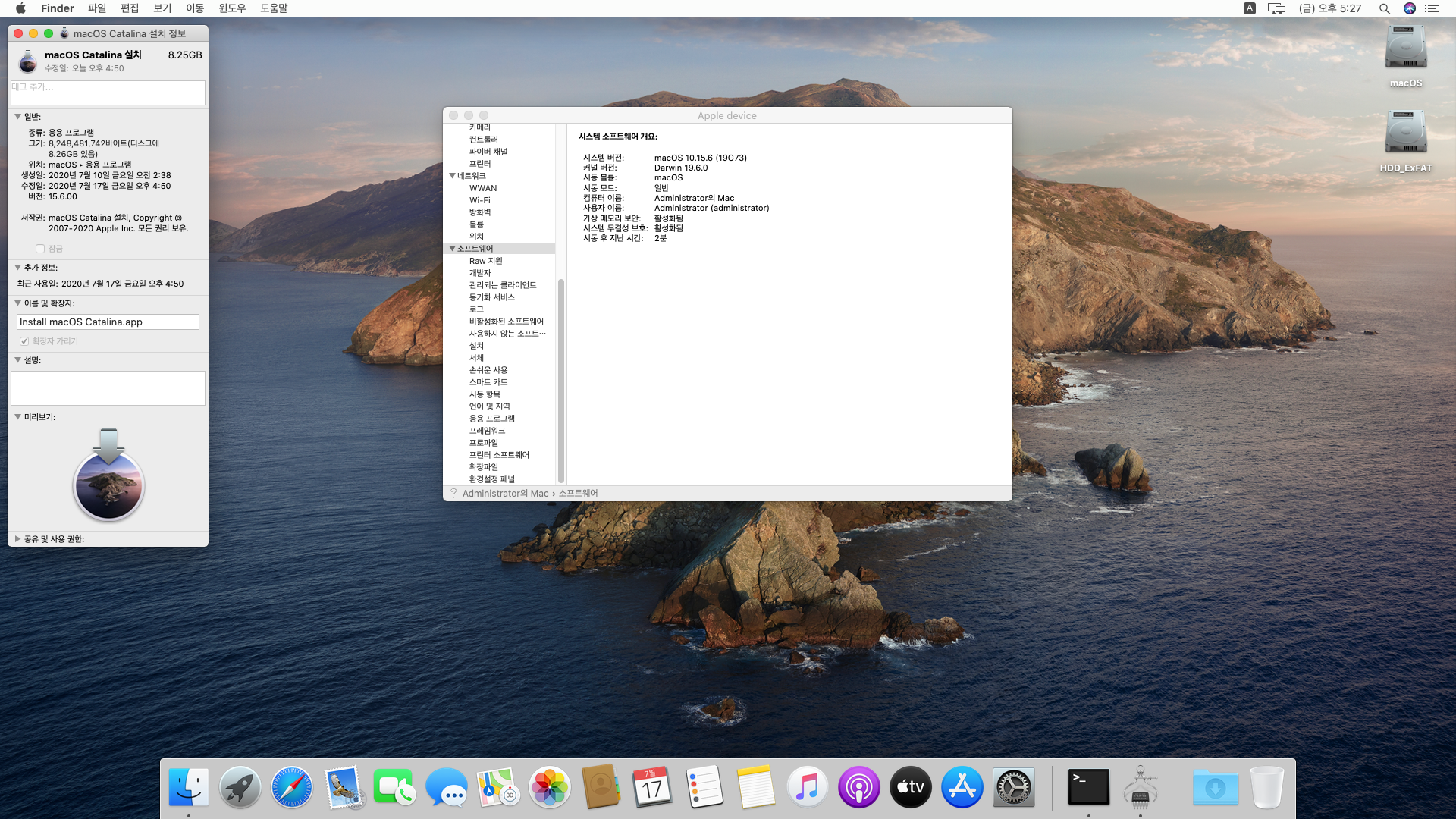Launch Launchpad from the Dock
This screenshot has height=819, width=1456.
click(x=240, y=787)
